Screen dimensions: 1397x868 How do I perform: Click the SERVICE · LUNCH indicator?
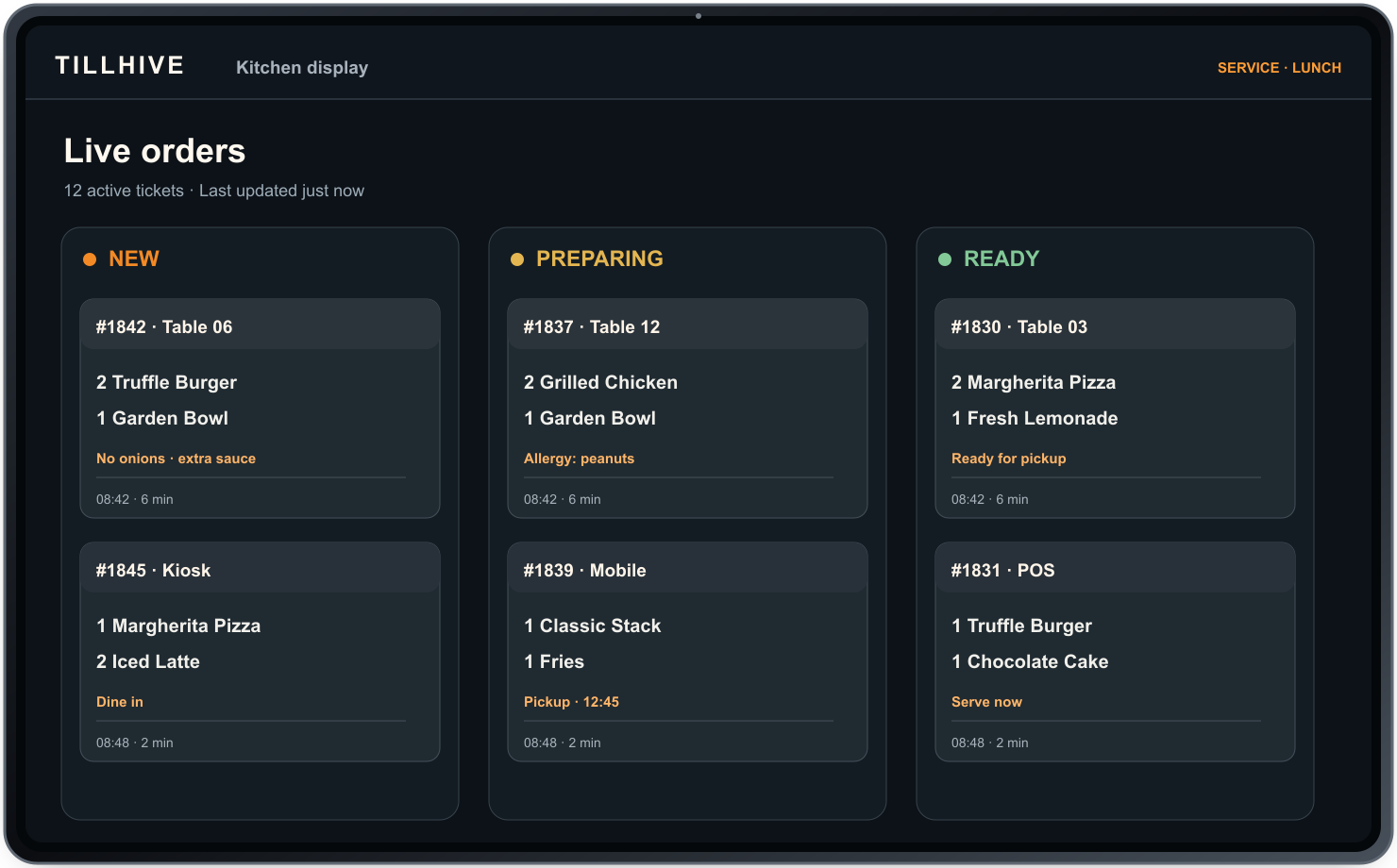click(x=1279, y=68)
